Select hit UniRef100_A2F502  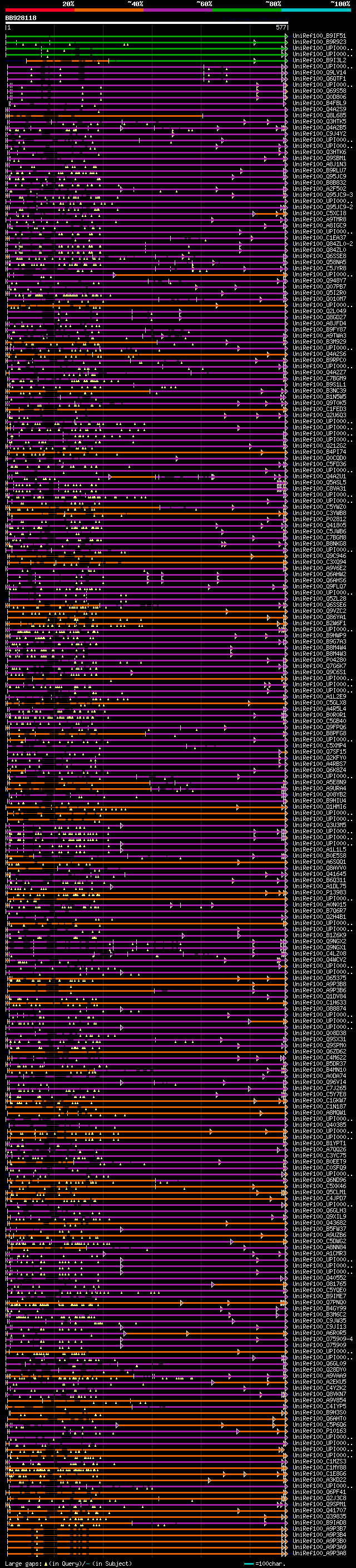(319, 189)
